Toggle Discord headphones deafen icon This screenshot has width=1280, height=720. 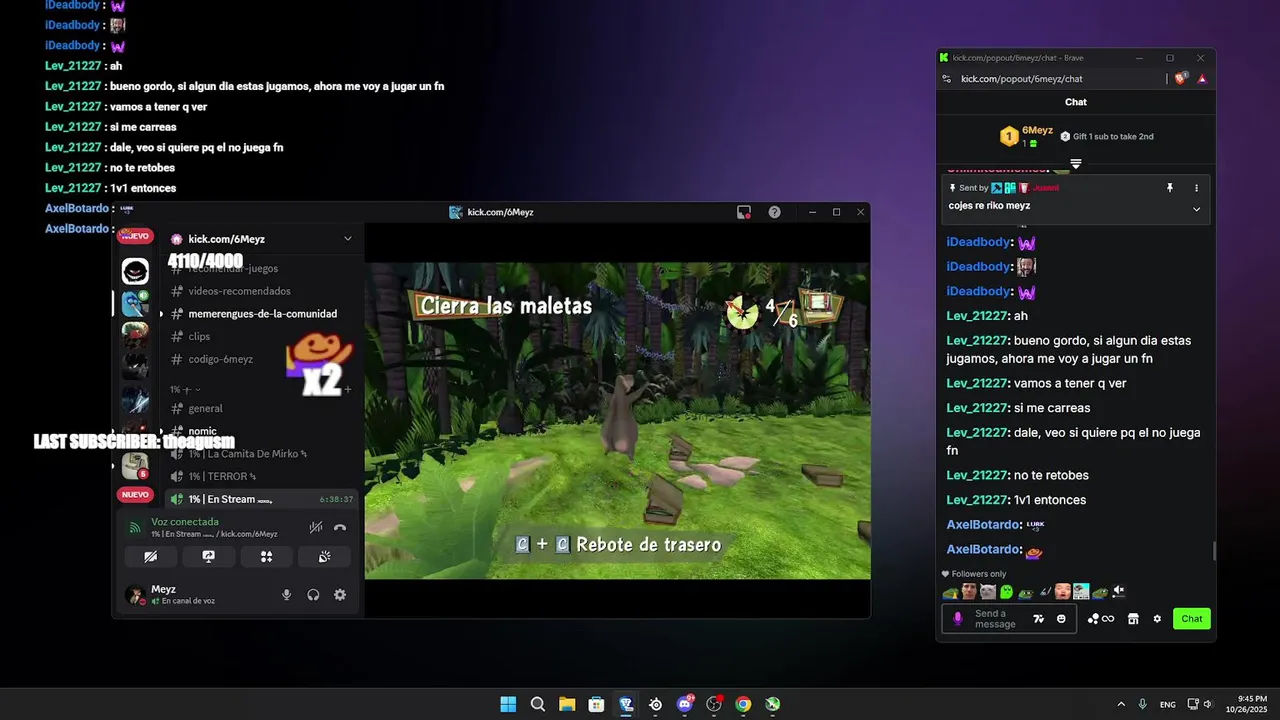point(313,595)
